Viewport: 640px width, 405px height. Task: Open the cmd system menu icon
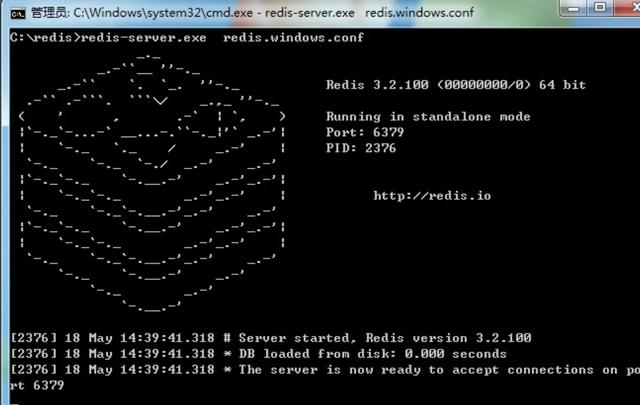[x=18, y=13]
